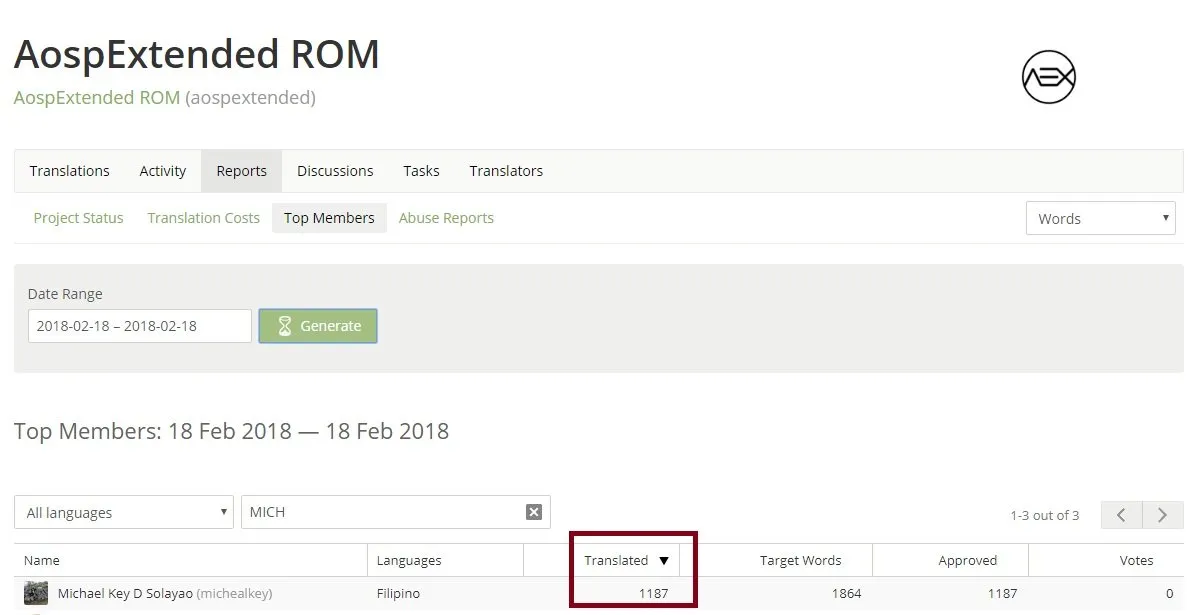Go to next page arrow
Screen dimensions: 1195x615
click(1162, 515)
